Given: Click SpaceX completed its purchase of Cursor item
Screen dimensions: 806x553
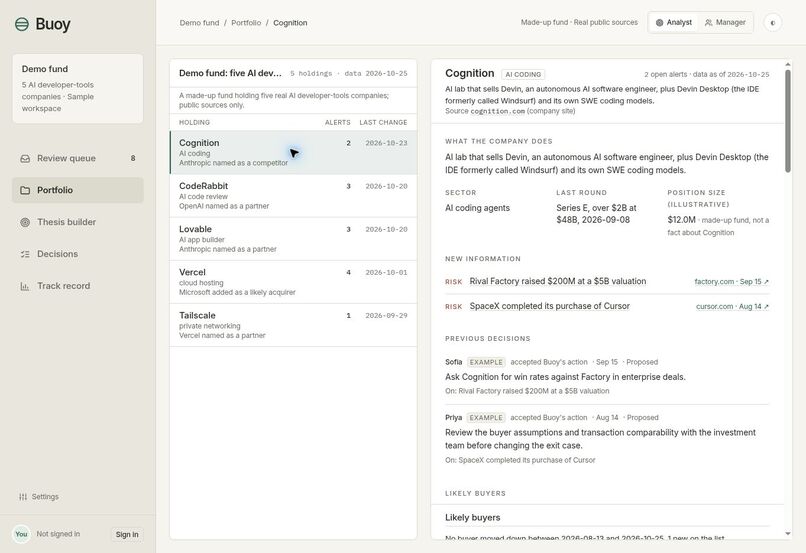Looking at the screenshot, I should tap(549, 306).
